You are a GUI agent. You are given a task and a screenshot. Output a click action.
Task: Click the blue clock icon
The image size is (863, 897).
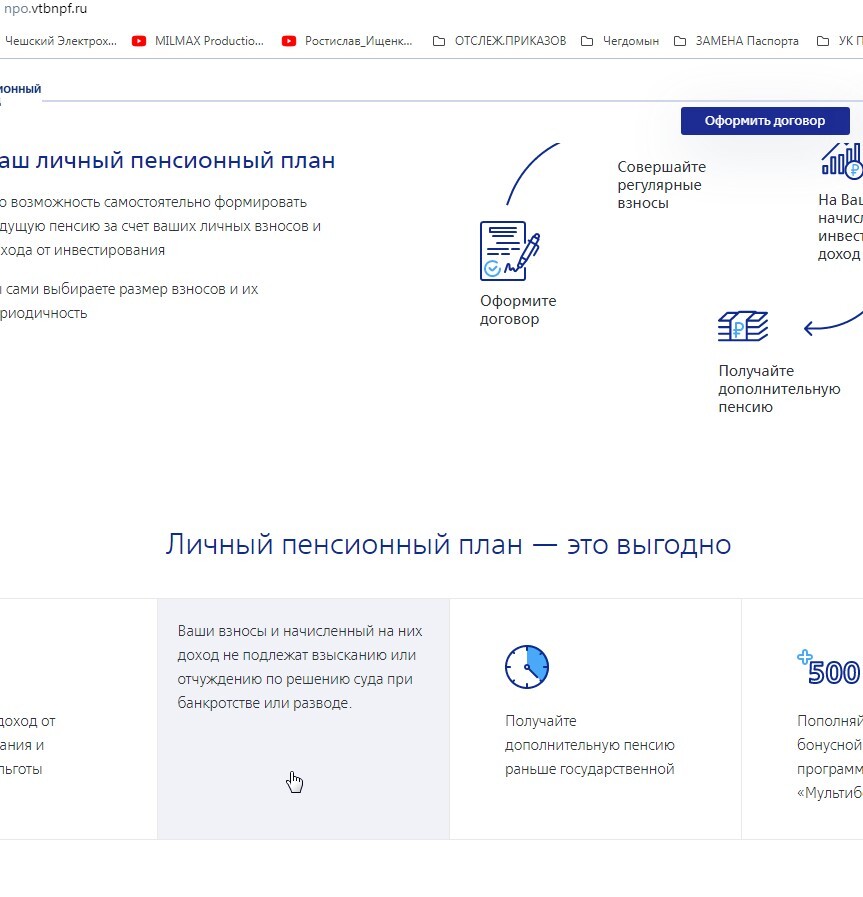(527, 666)
